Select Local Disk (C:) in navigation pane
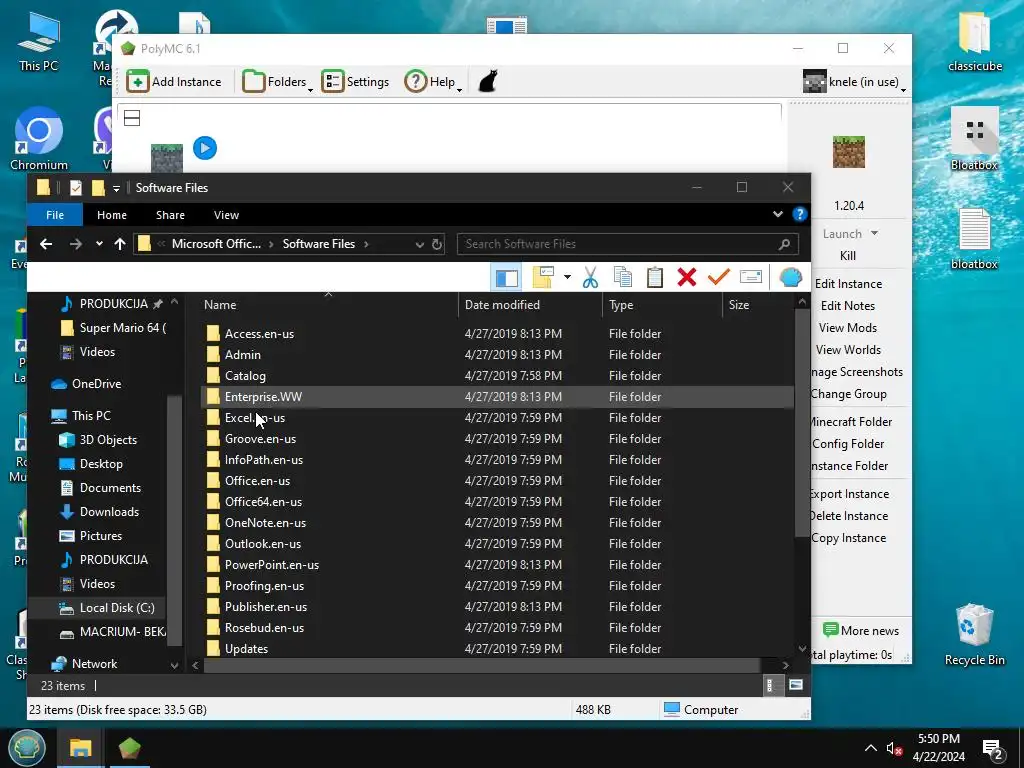The image size is (1024, 768). tap(117, 608)
